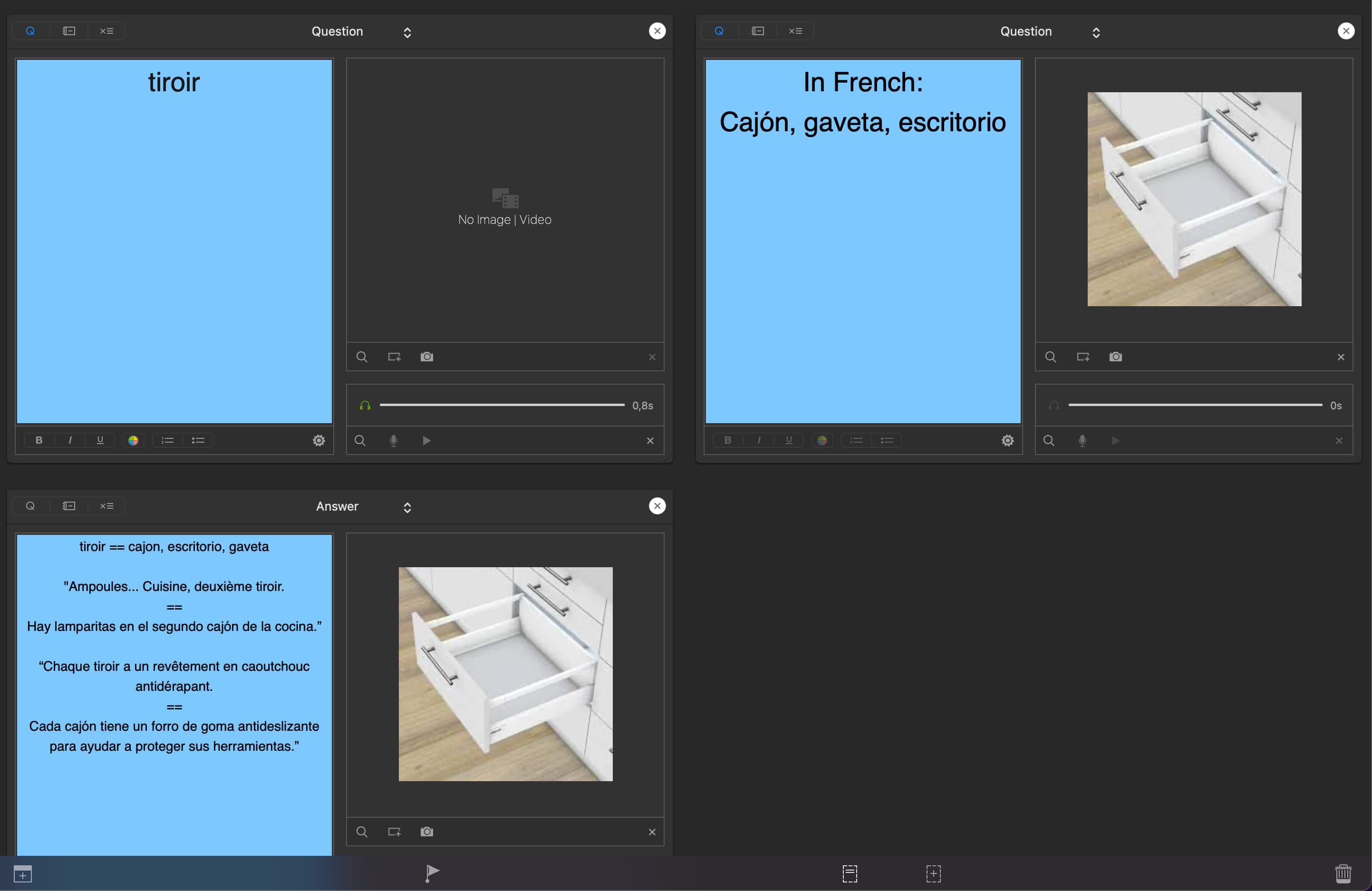Select the drawer image thumbnail on the Answer

(505, 674)
